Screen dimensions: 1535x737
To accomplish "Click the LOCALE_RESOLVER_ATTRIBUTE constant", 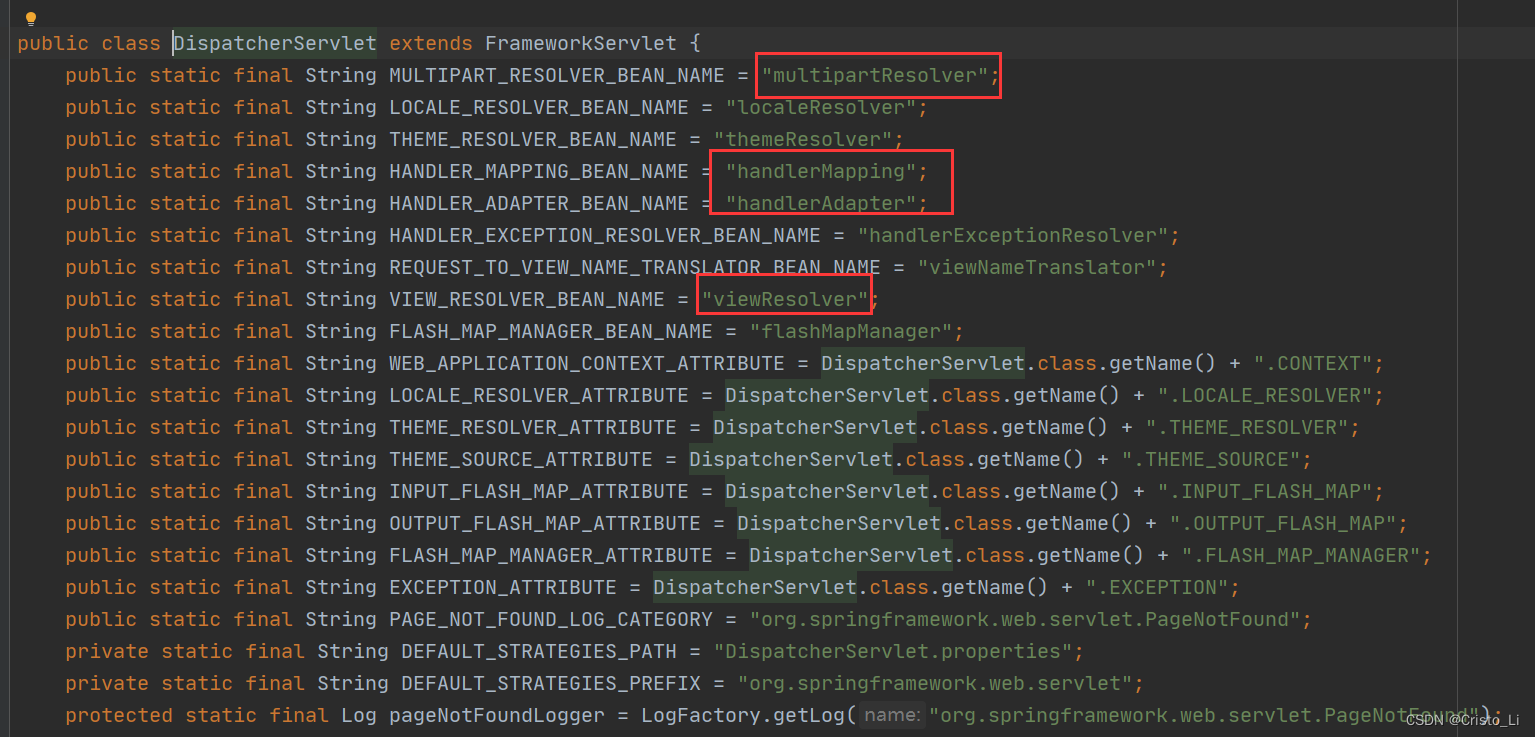I will (x=539, y=395).
